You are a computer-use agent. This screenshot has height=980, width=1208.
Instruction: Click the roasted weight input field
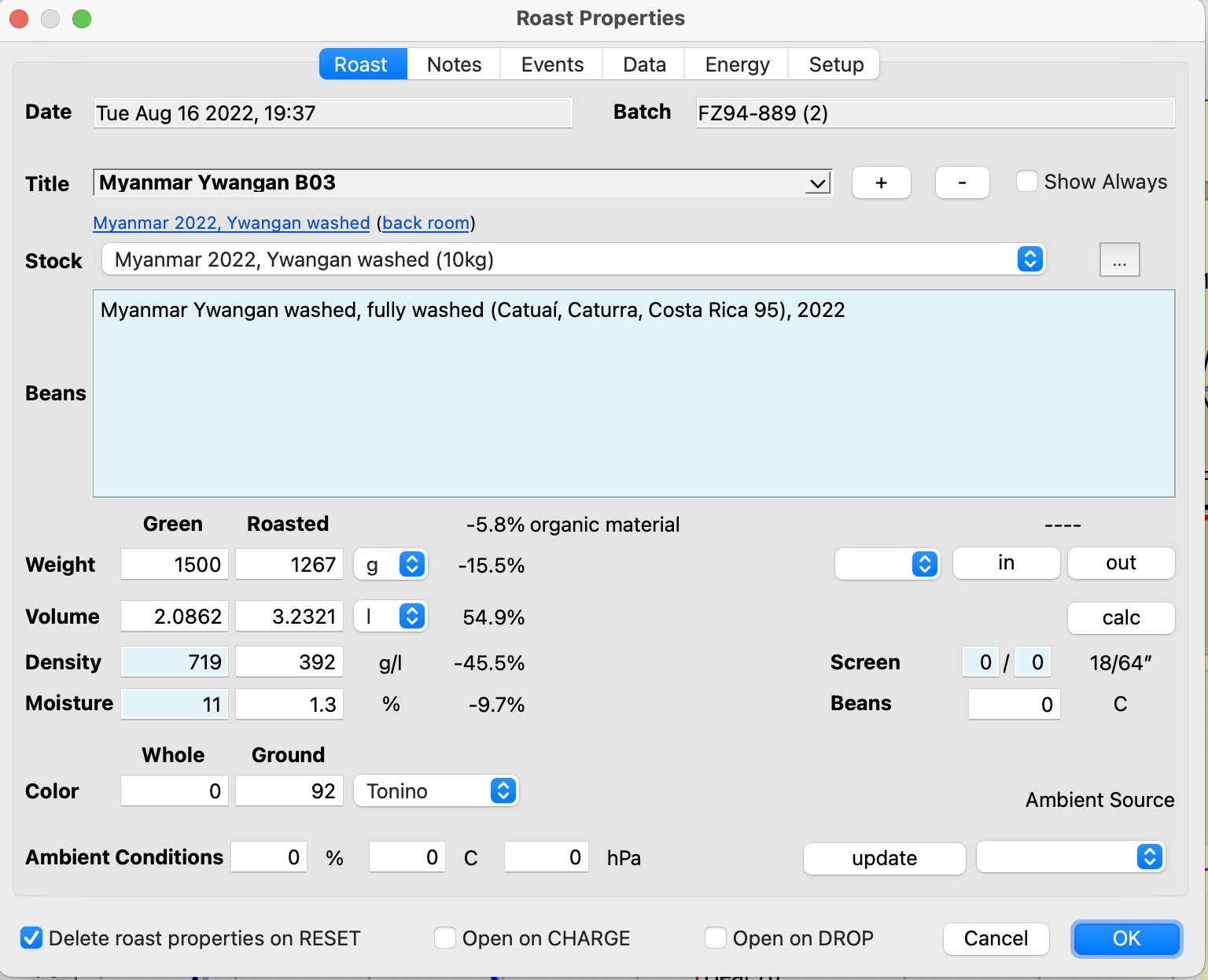pyautogui.click(x=289, y=565)
